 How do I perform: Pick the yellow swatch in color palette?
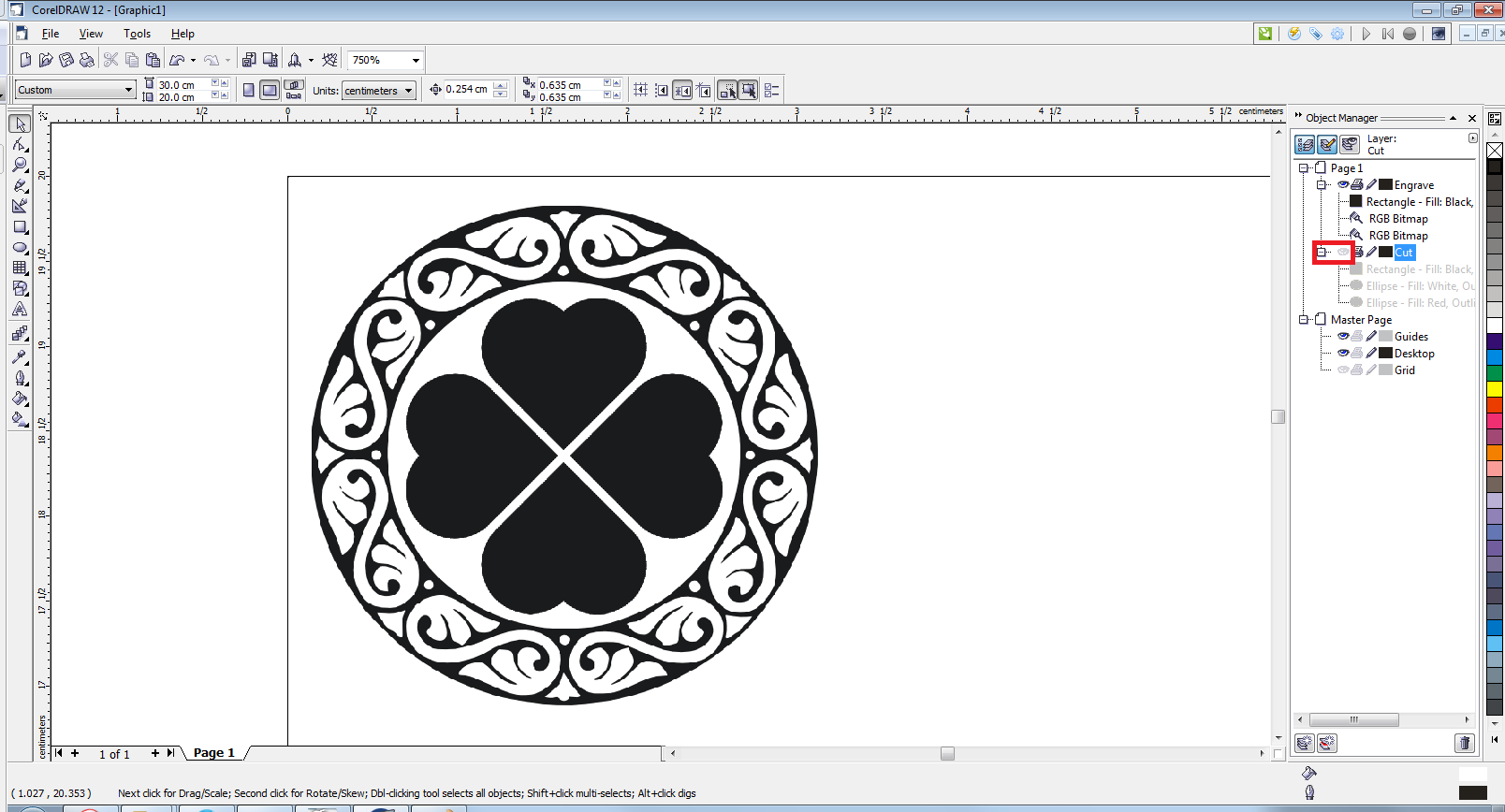pyautogui.click(x=1495, y=389)
